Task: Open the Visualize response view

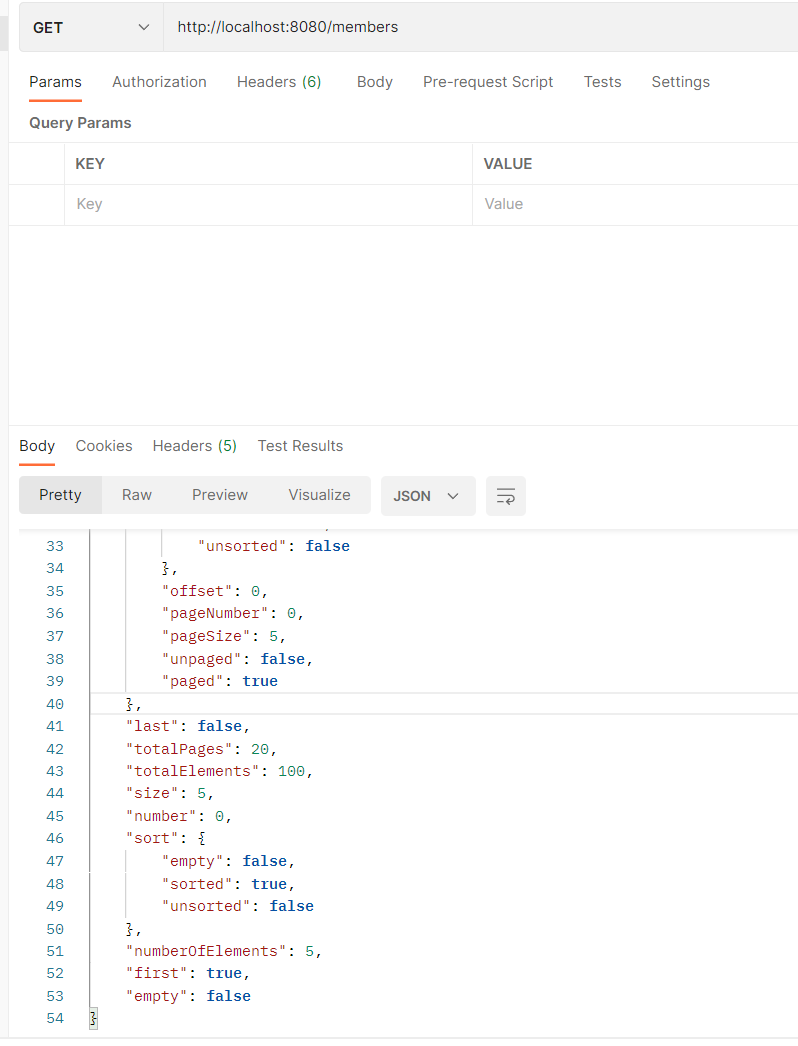Action: (319, 495)
